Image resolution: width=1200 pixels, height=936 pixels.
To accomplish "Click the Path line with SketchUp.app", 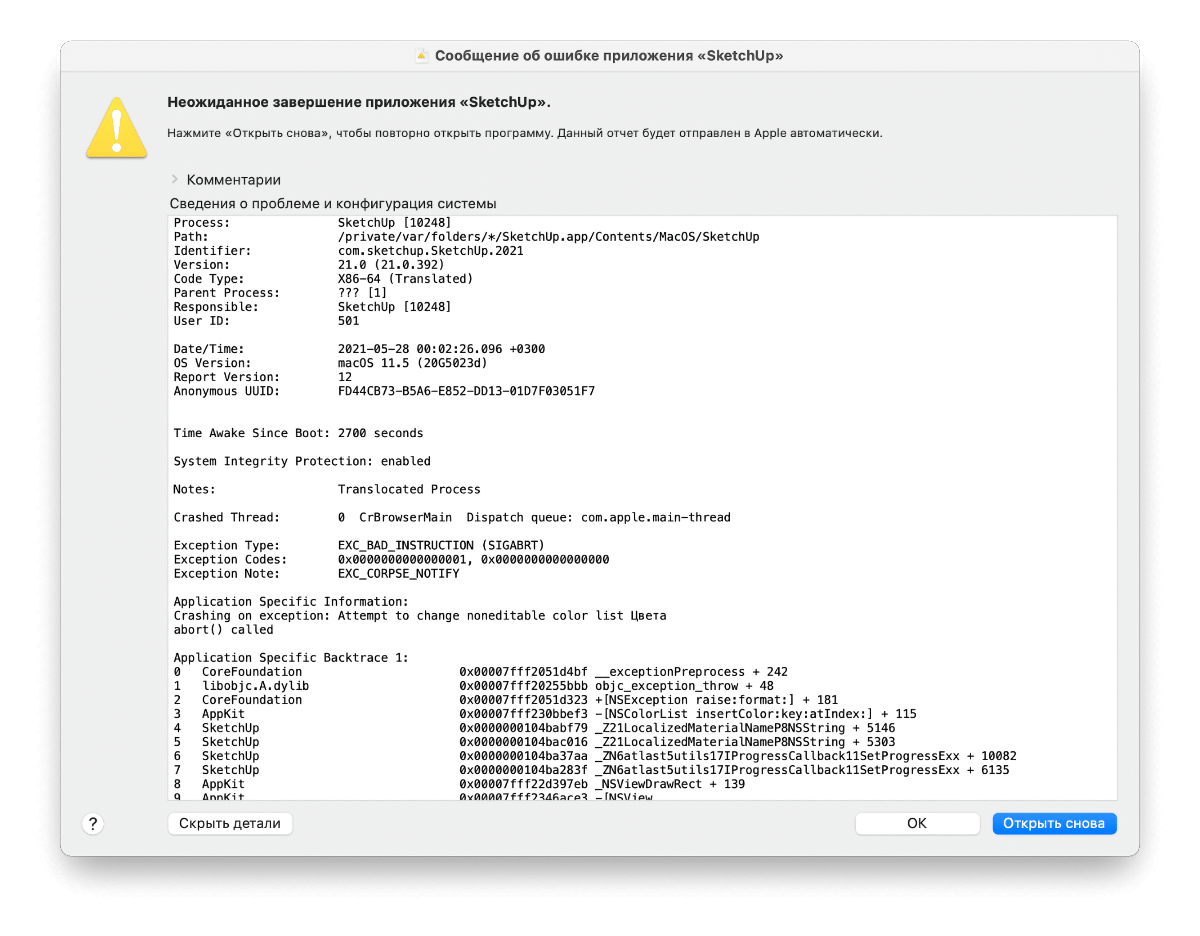I will point(466,237).
